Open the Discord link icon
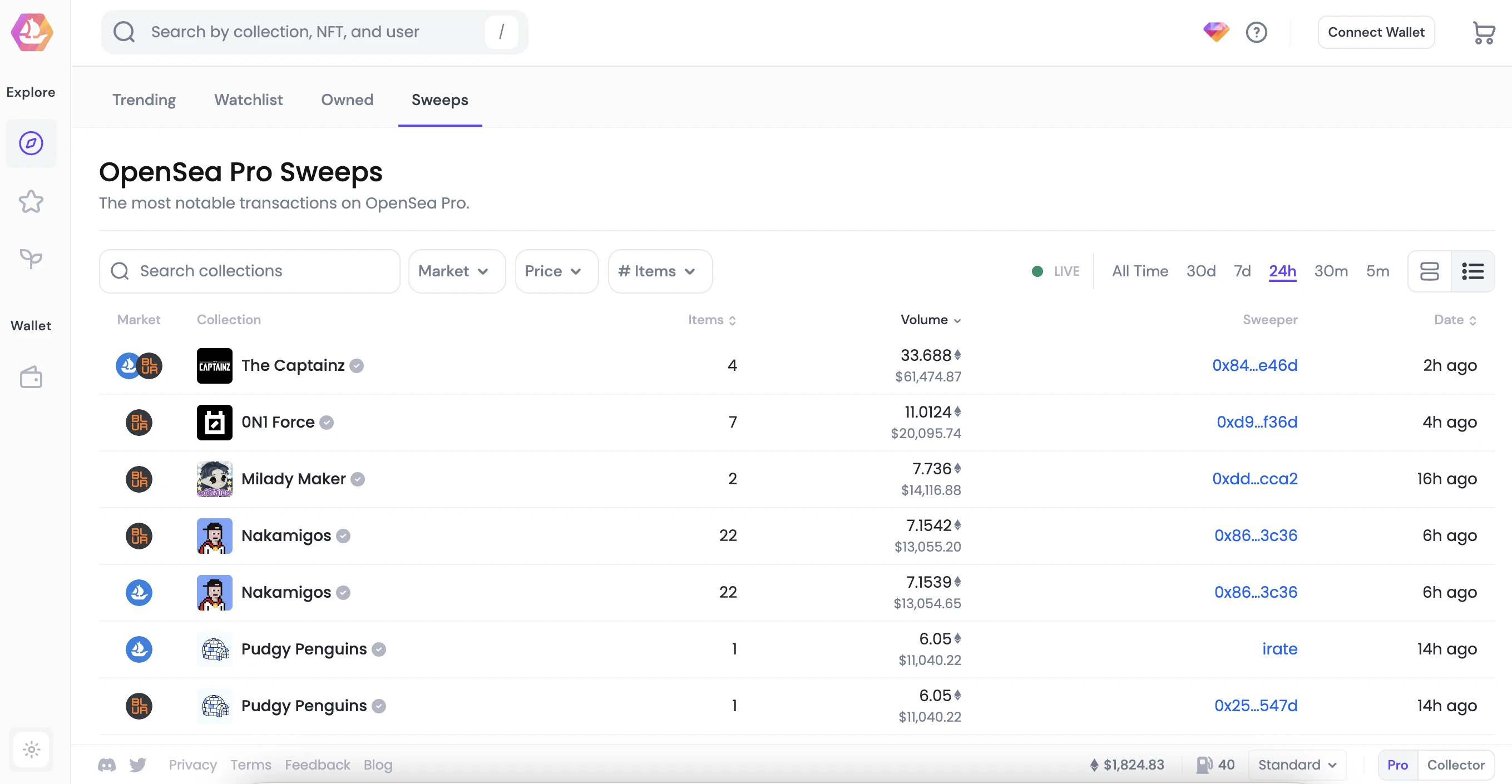The image size is (1512, 784). tap(106, 765)
